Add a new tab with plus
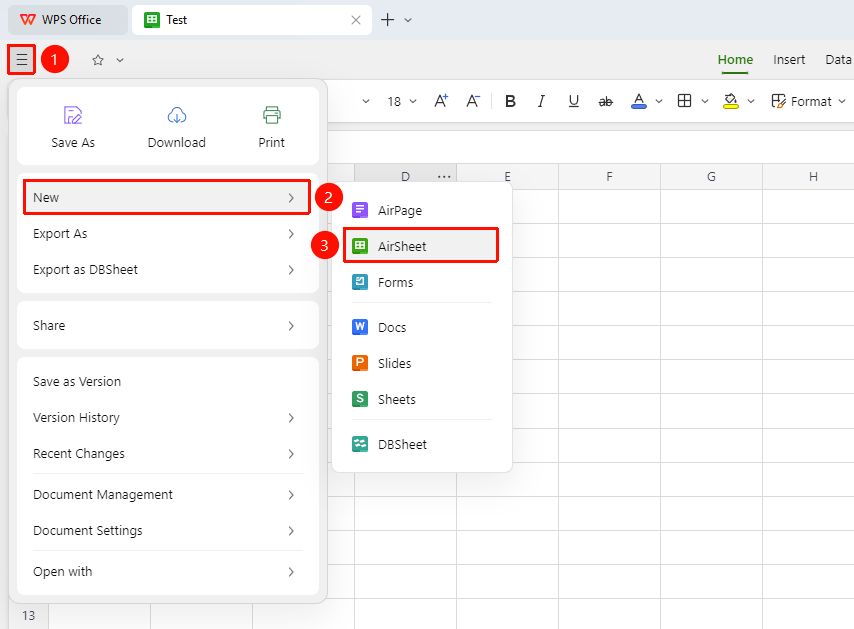 [387, 20]
